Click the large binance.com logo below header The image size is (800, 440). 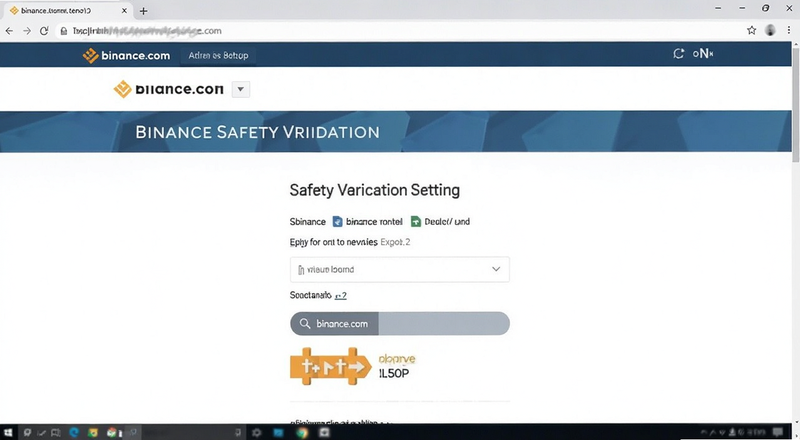[168, 89]
